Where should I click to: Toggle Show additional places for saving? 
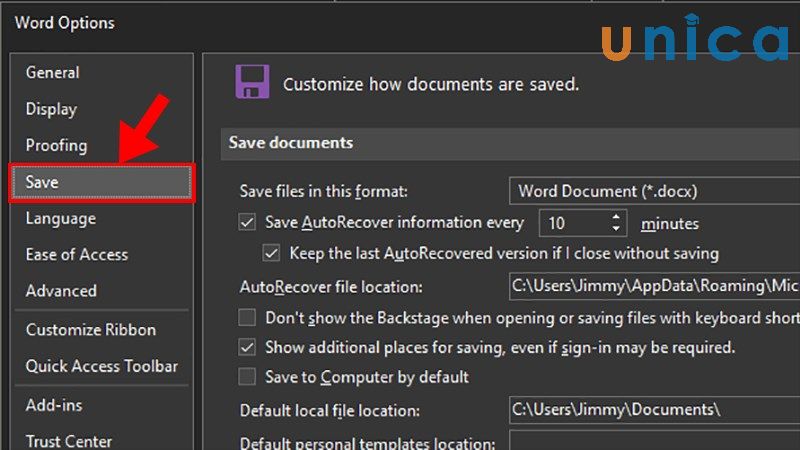(247, 348)
